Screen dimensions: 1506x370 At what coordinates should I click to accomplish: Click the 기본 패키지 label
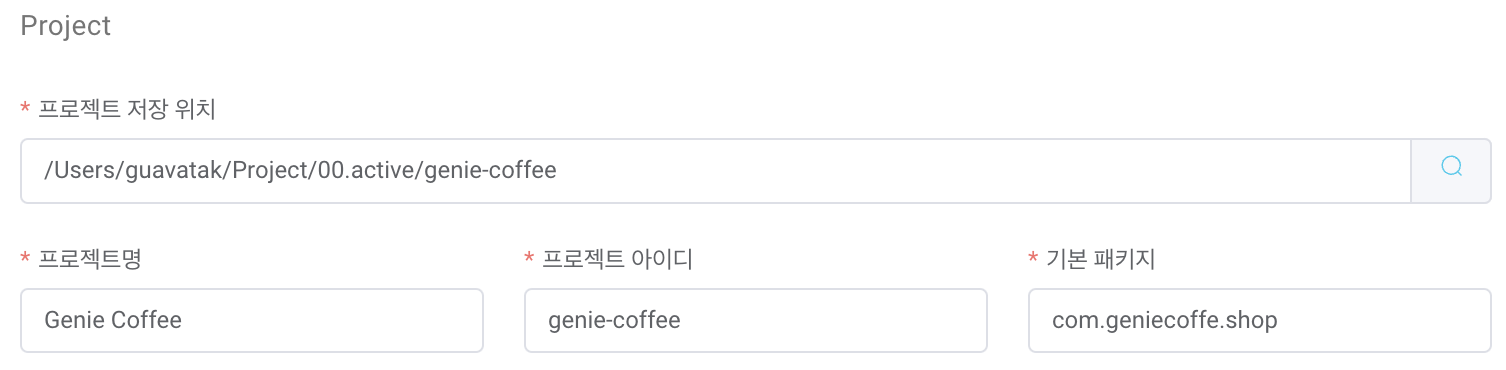pos(1101,259)
